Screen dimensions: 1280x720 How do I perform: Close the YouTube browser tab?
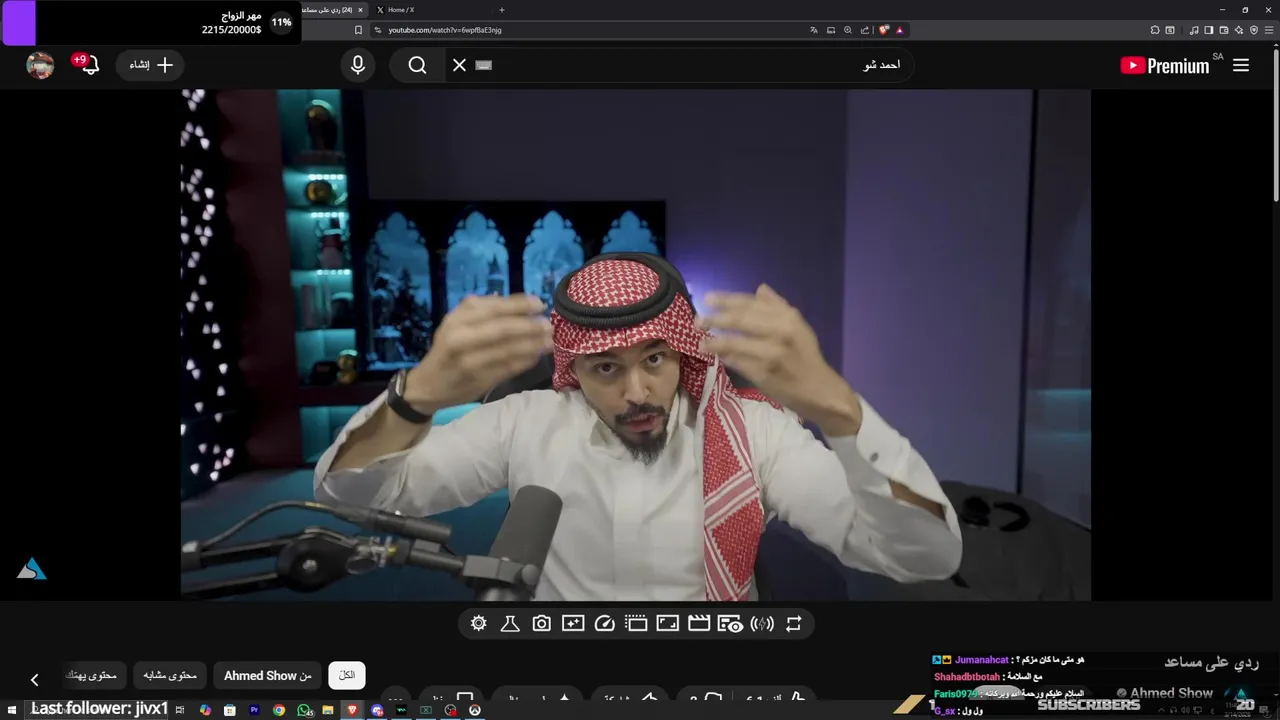click(360, 10)
